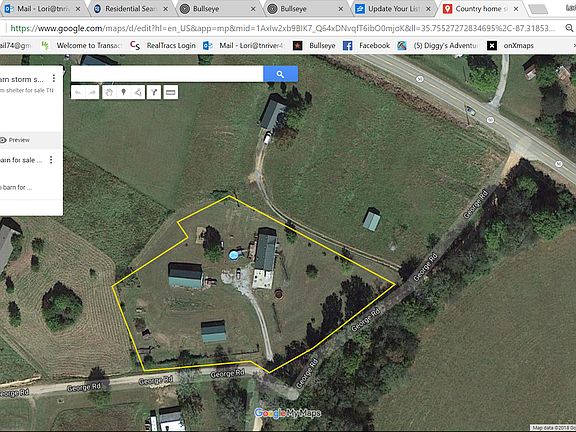Switch to the Update Your Listing tab
Image resolution: width=576 pixels, height=432 pixels.
393,9
